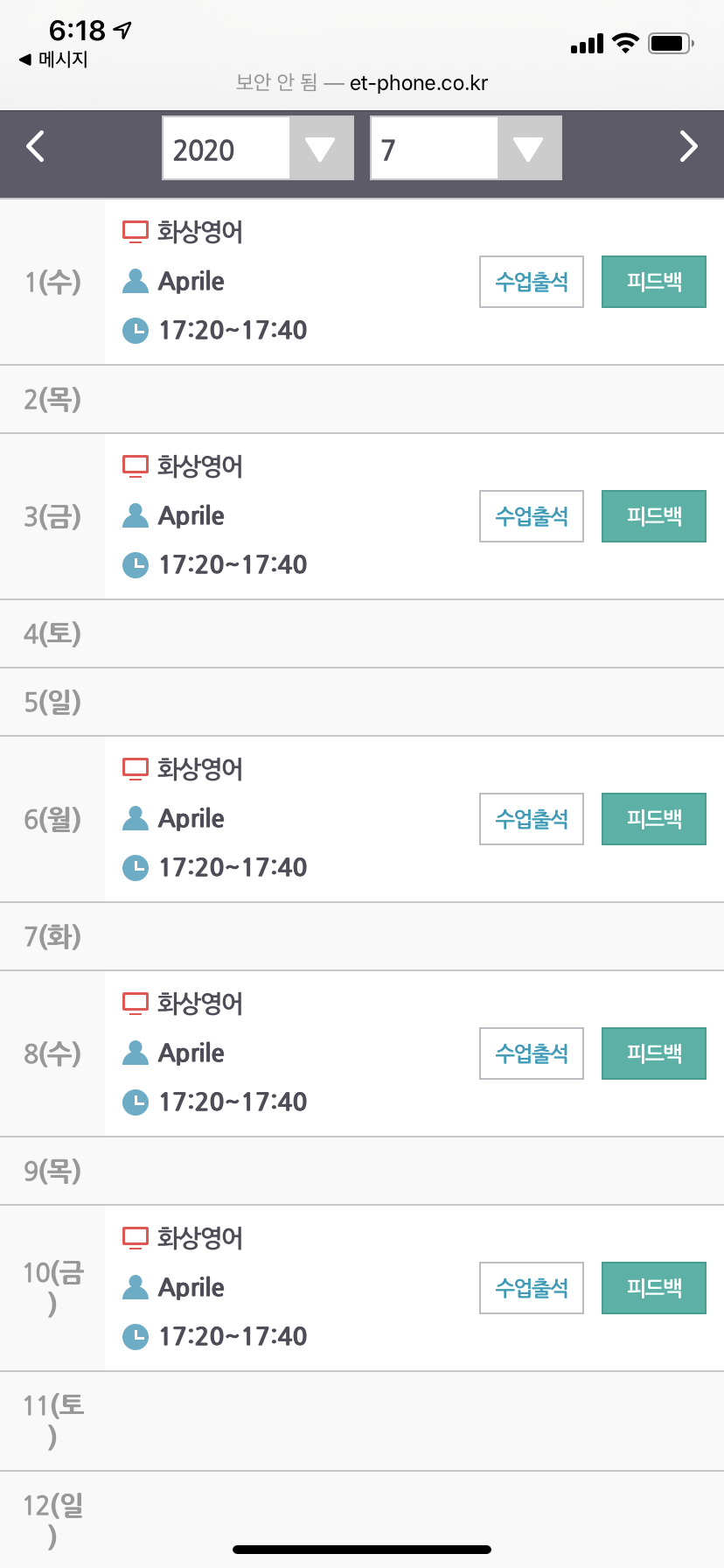The height and width of the screenshot is (1568, 724).
Task: Click the teacher icon beside Aprile on July 10
Action: click(136, 1288)
